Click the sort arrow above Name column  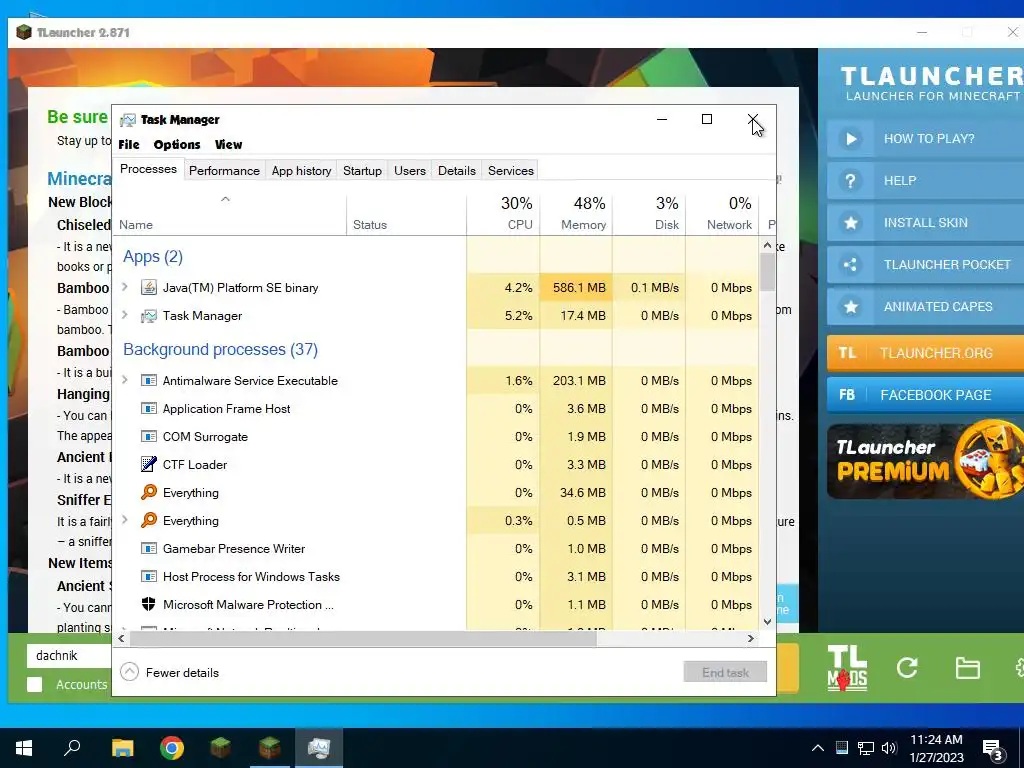(x=225, y=199)
